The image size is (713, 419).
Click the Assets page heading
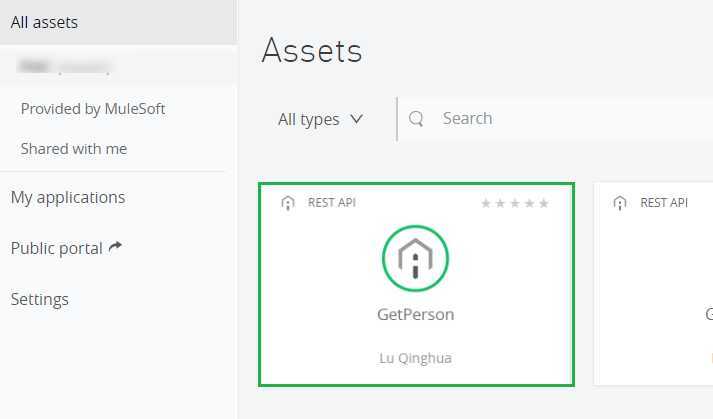(x=312, y=50)
